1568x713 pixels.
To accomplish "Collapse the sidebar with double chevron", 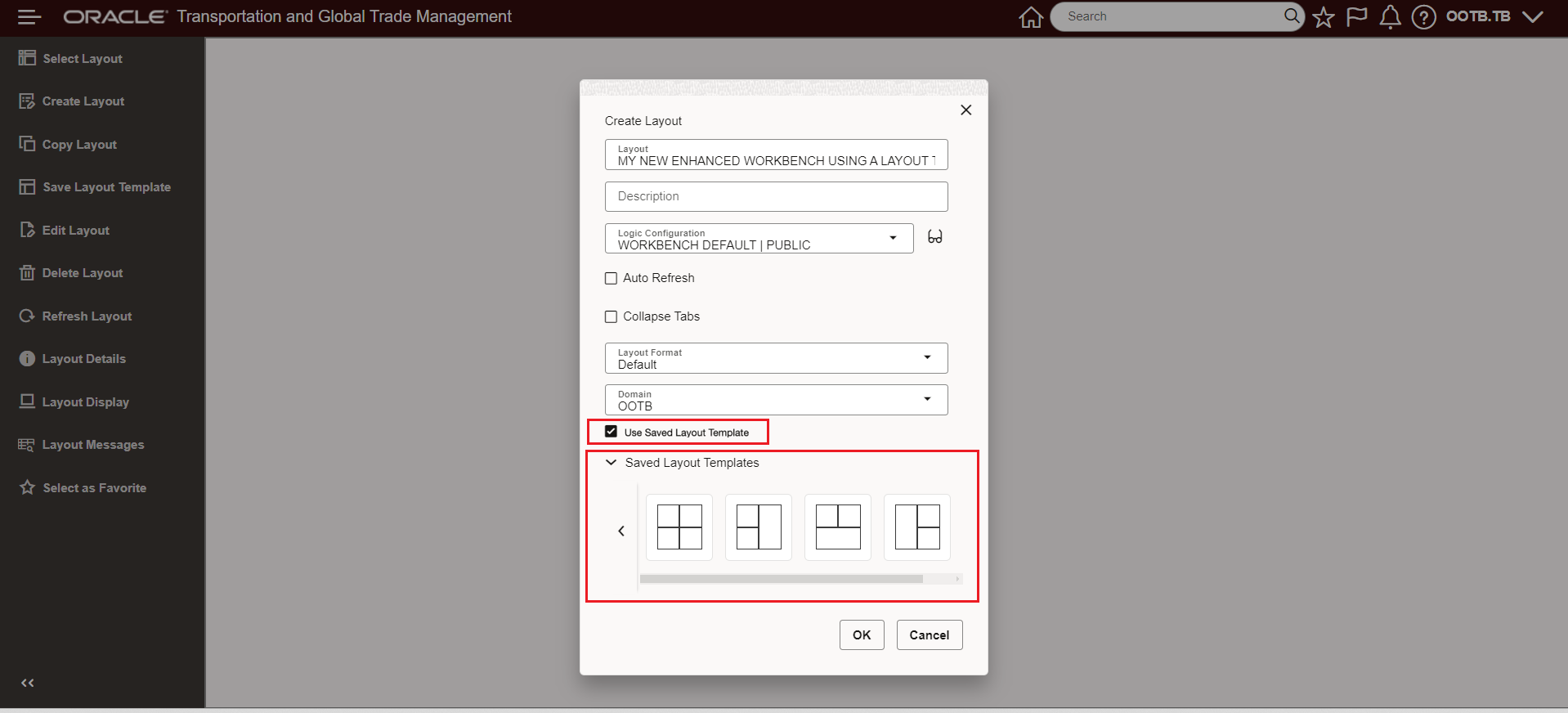I will click(27, 683).
